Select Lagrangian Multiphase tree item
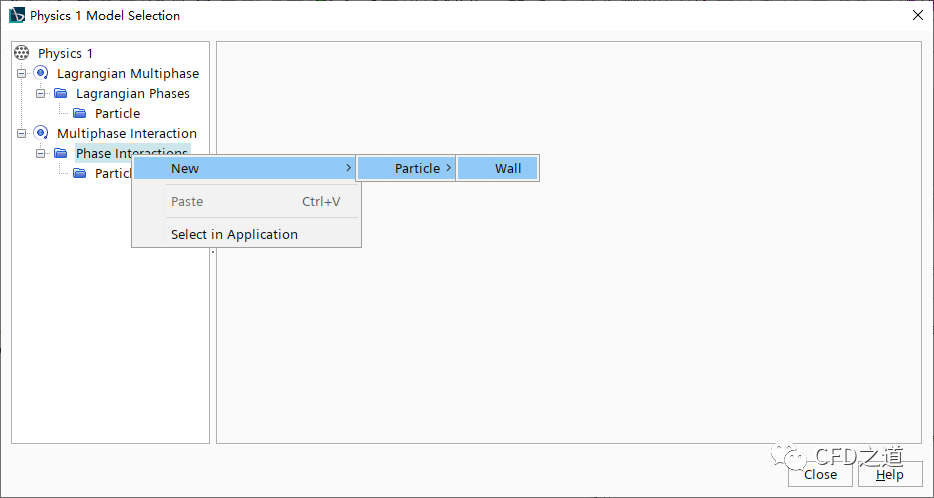Screen dimensions: 934x498 tap(128, 73)
